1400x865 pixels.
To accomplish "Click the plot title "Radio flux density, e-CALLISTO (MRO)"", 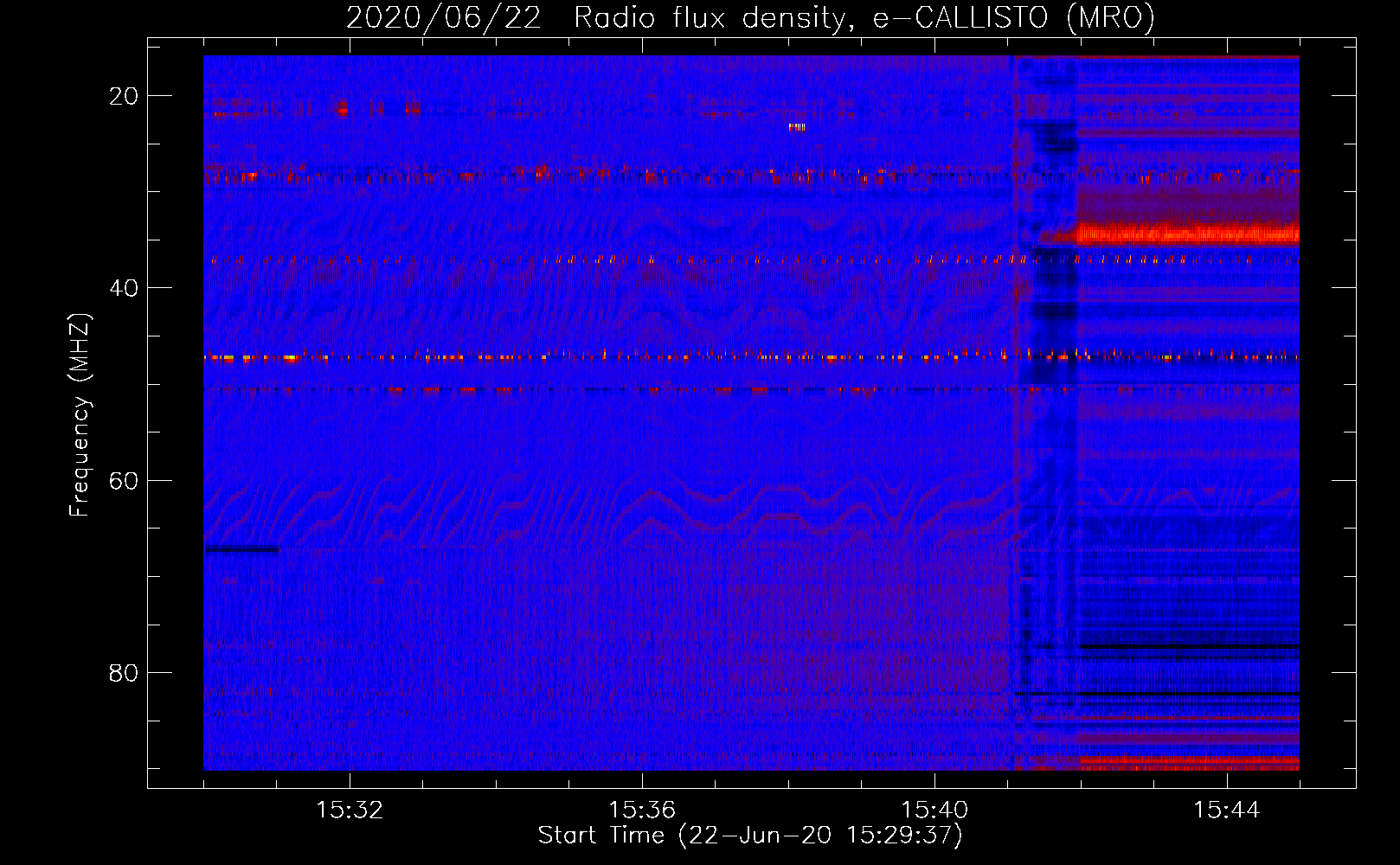I will click(x=864, y=17).
